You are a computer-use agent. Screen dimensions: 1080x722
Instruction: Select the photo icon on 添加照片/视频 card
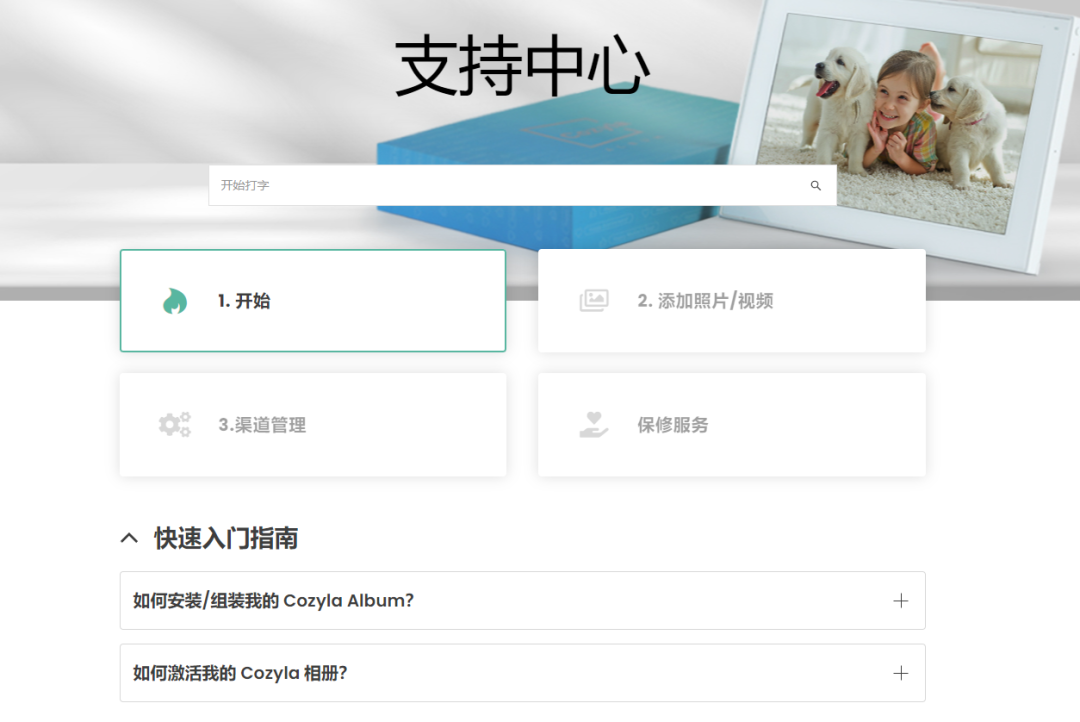click(x=594, y=298)
